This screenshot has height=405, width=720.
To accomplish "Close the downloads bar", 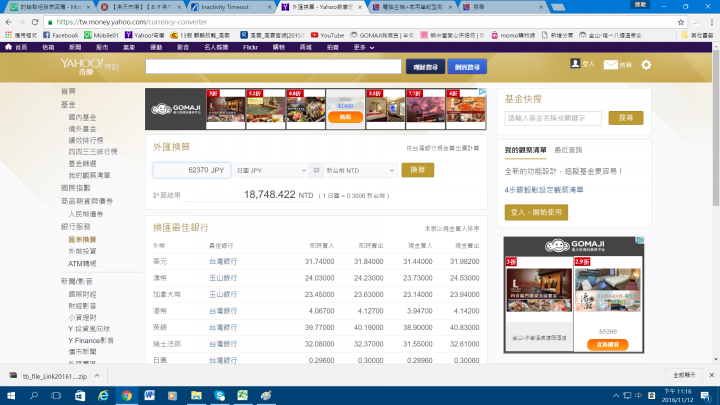I will [x=711, y=375].
